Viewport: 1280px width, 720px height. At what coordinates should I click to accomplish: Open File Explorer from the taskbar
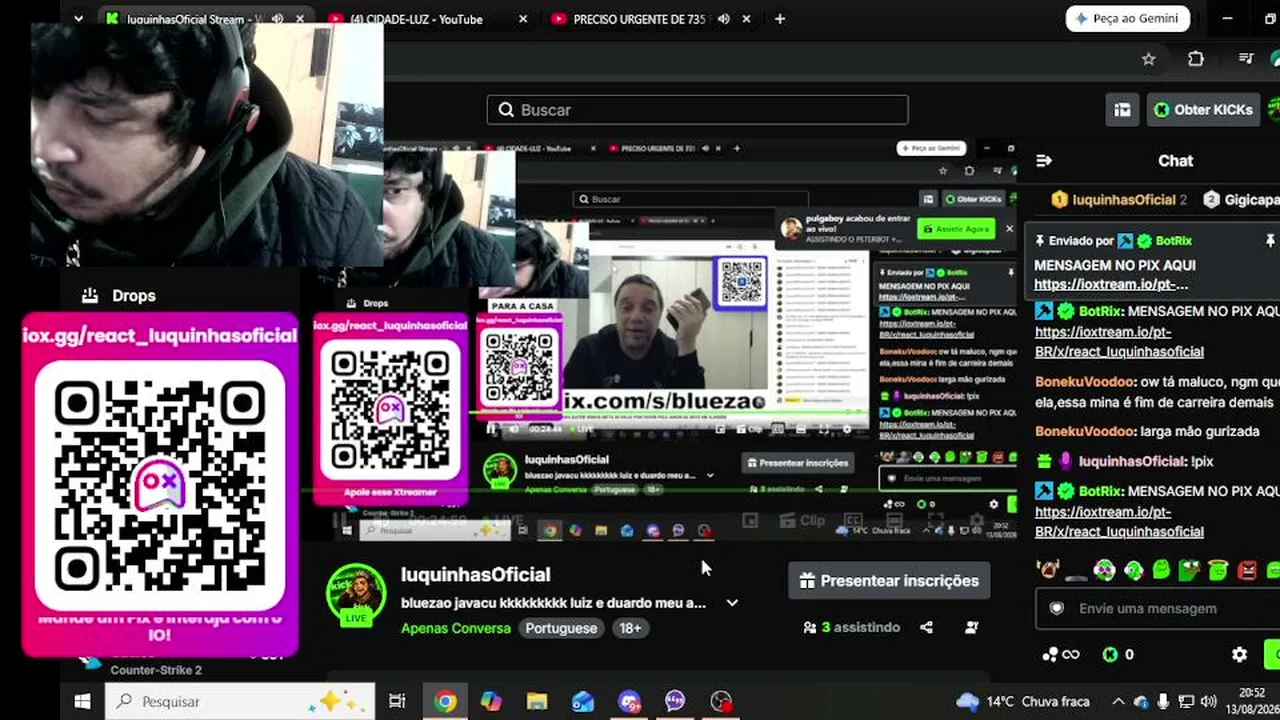537,702
